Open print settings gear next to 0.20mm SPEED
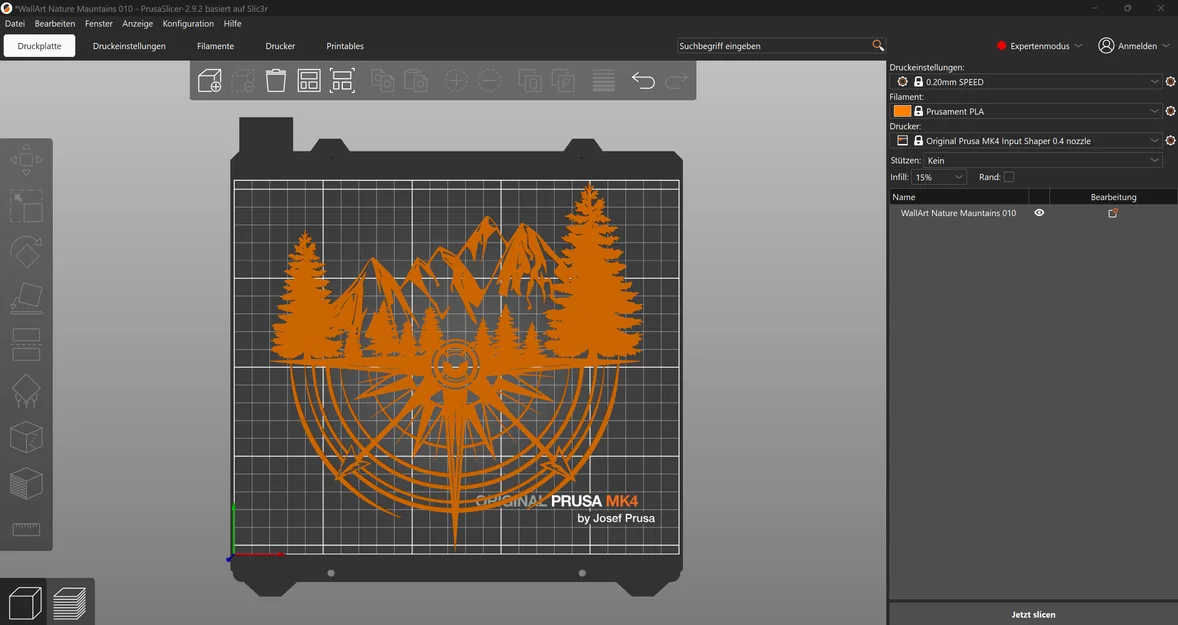The width and height of the screenshot is (1178, 625). point(1170,81)
